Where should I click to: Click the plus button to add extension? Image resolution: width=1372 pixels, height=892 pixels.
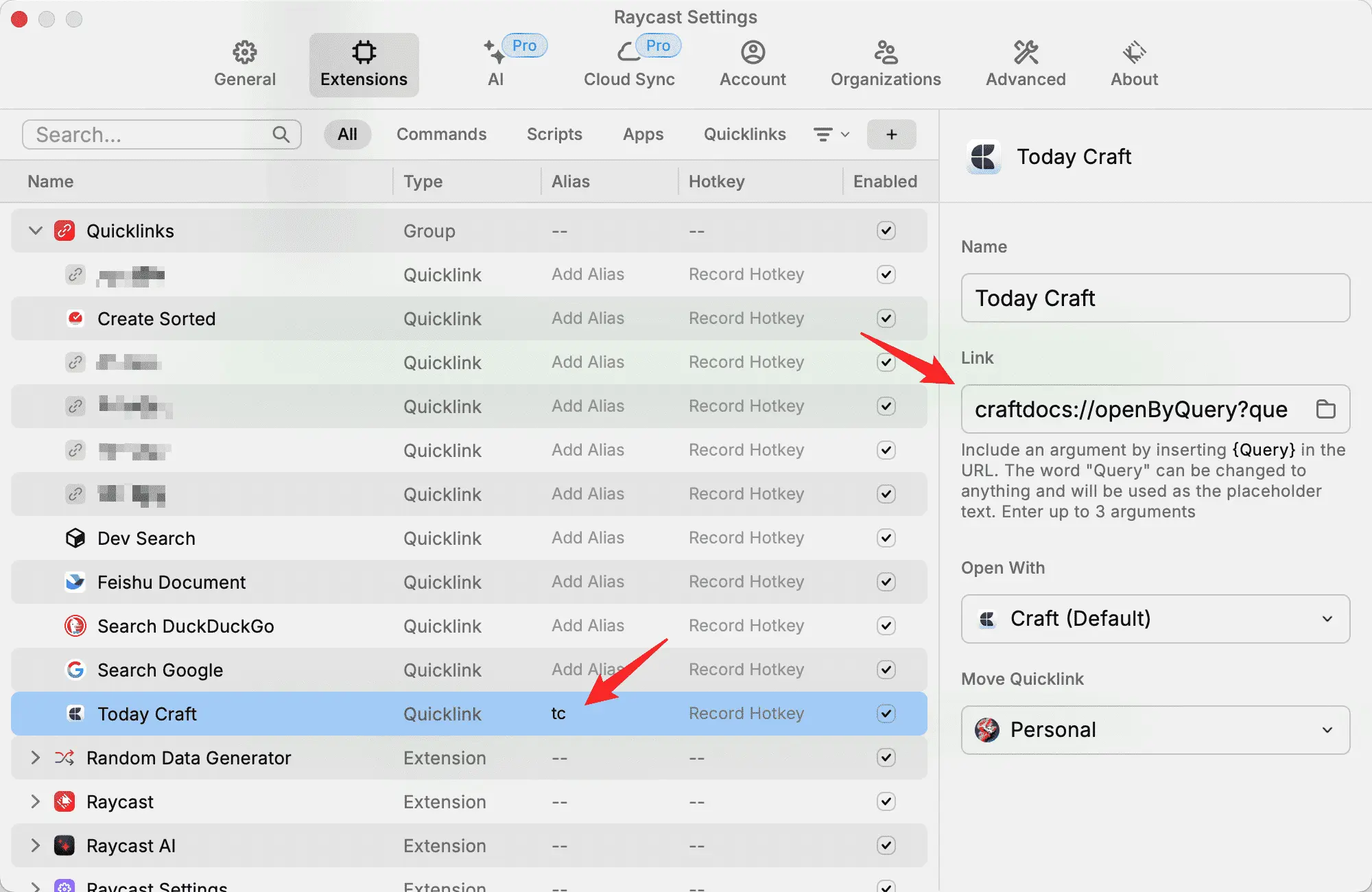click(891, 134)
